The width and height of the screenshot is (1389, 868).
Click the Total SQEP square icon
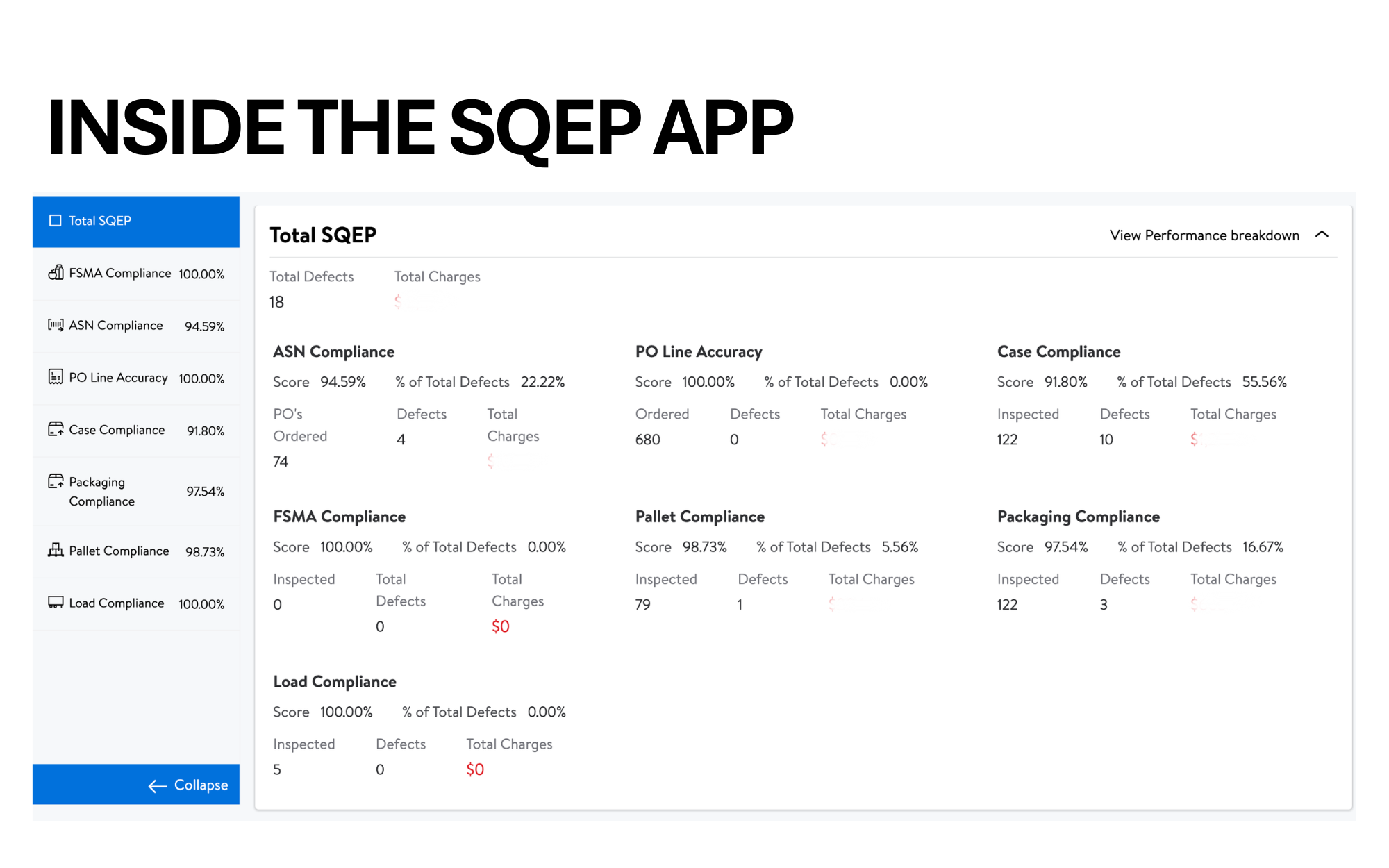pos(56,221)
